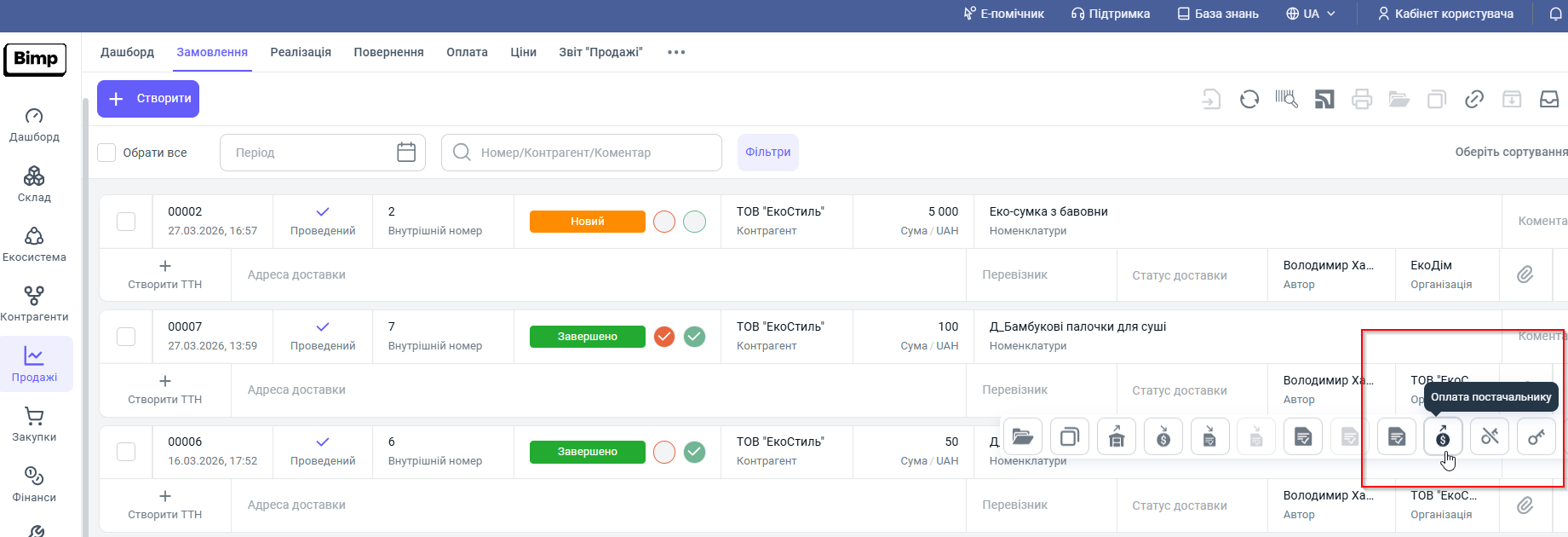The width and height of the screenshot is (1568, 537).
Task: Expand more tabs via three dots menu
Action: click(x=676, y=52)
